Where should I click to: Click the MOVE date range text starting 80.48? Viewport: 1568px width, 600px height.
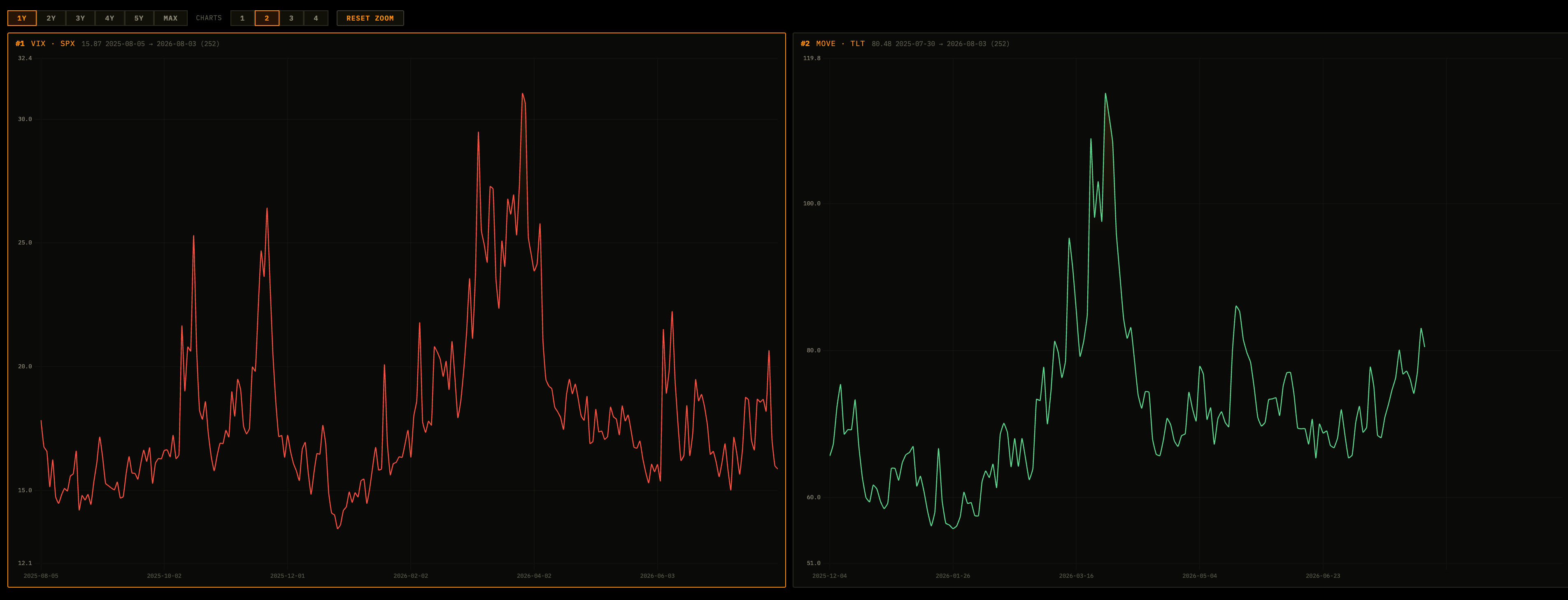point(940,44)
